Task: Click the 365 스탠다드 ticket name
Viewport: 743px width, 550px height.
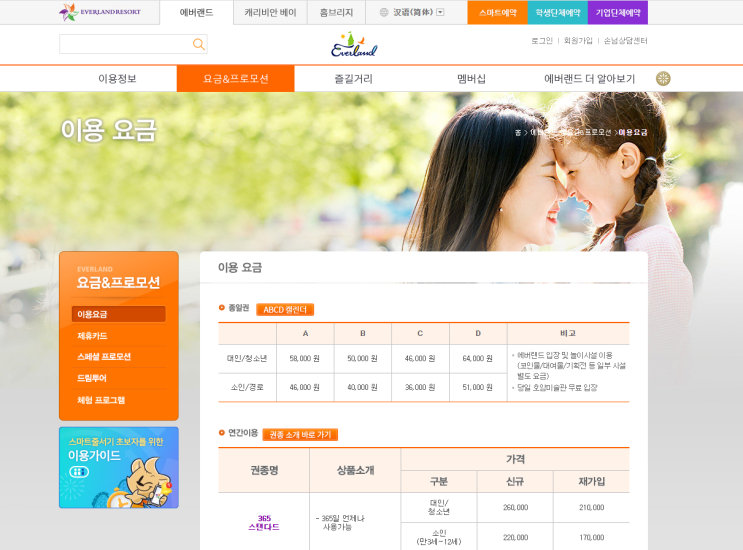Action: click(x=264, y=523)
